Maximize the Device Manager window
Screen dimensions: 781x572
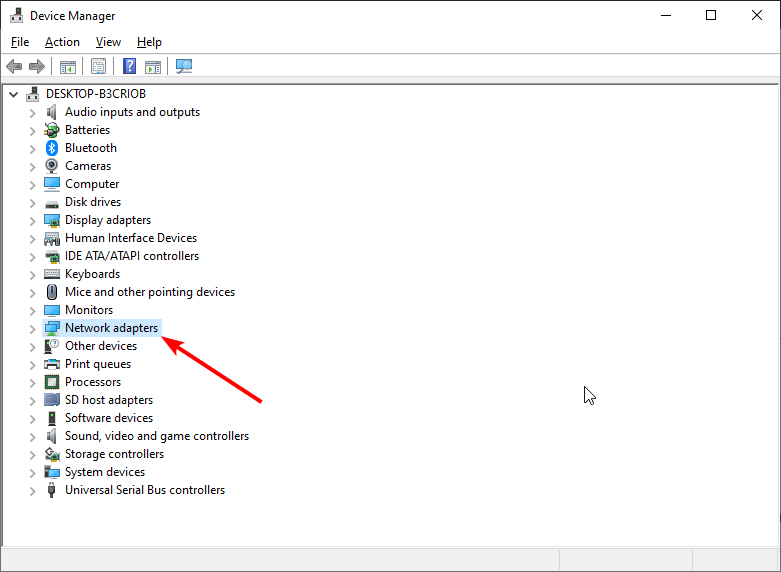(x=711, y=15)
